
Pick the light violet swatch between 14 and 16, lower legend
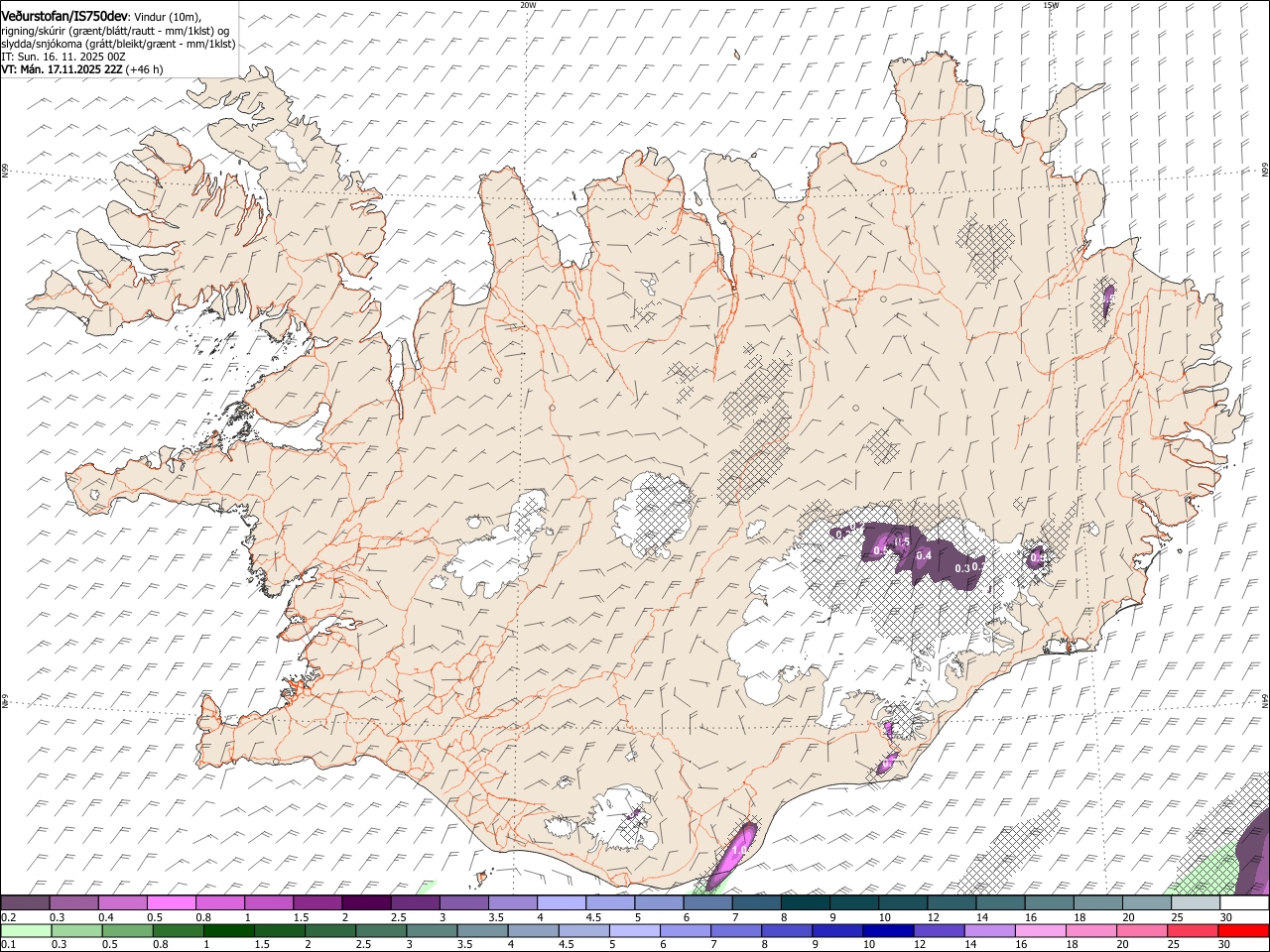(989, 930)
